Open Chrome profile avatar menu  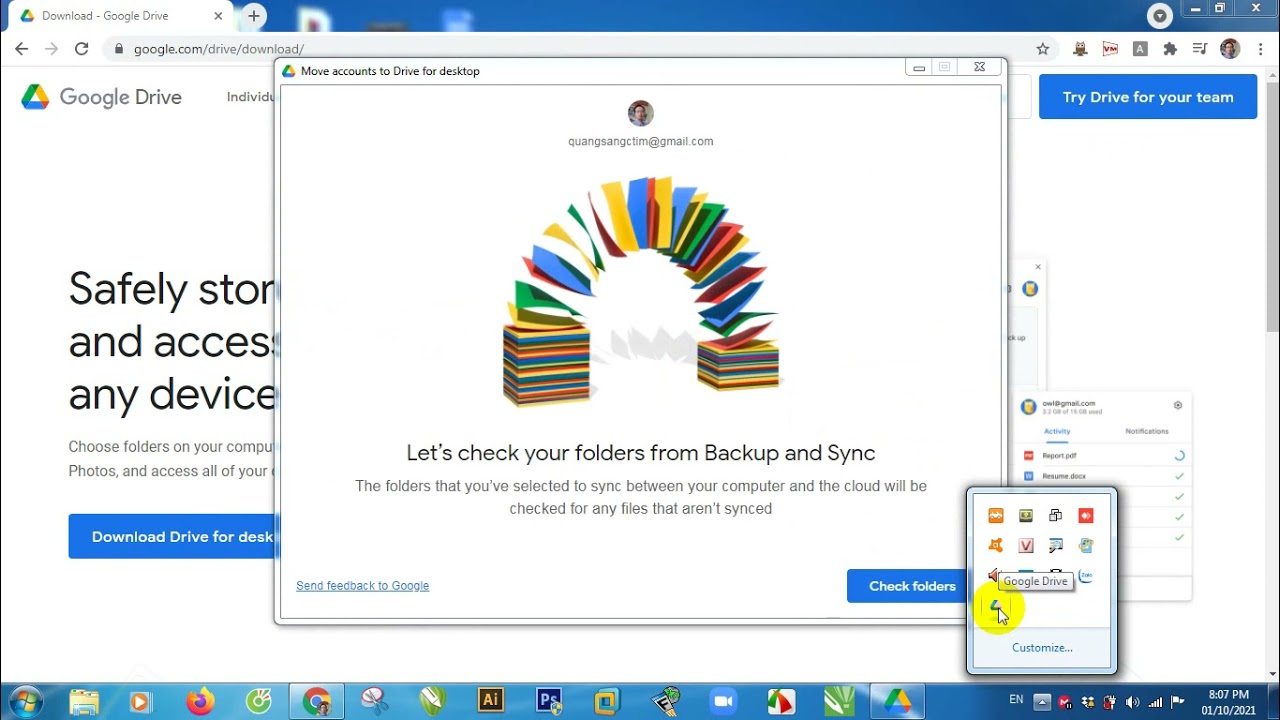coord(1230,49)
